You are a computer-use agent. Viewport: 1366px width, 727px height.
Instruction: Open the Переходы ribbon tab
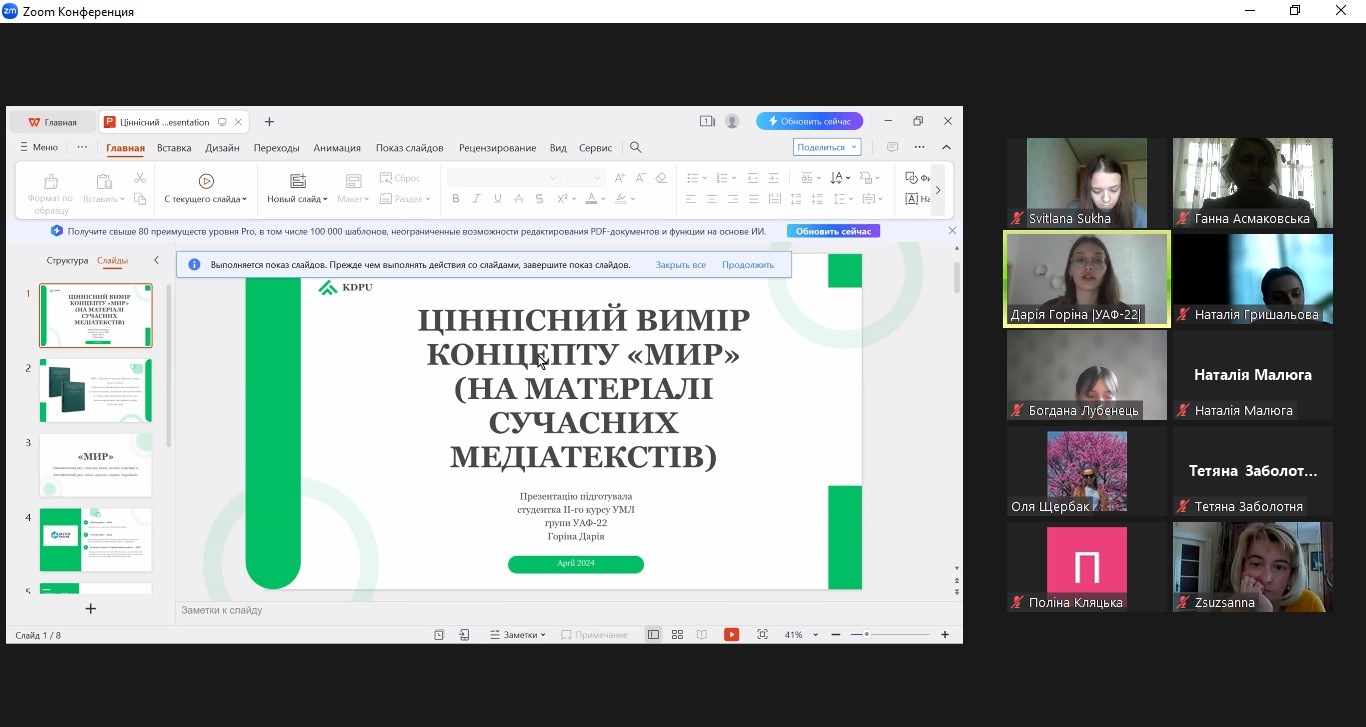tap(276, 148)
